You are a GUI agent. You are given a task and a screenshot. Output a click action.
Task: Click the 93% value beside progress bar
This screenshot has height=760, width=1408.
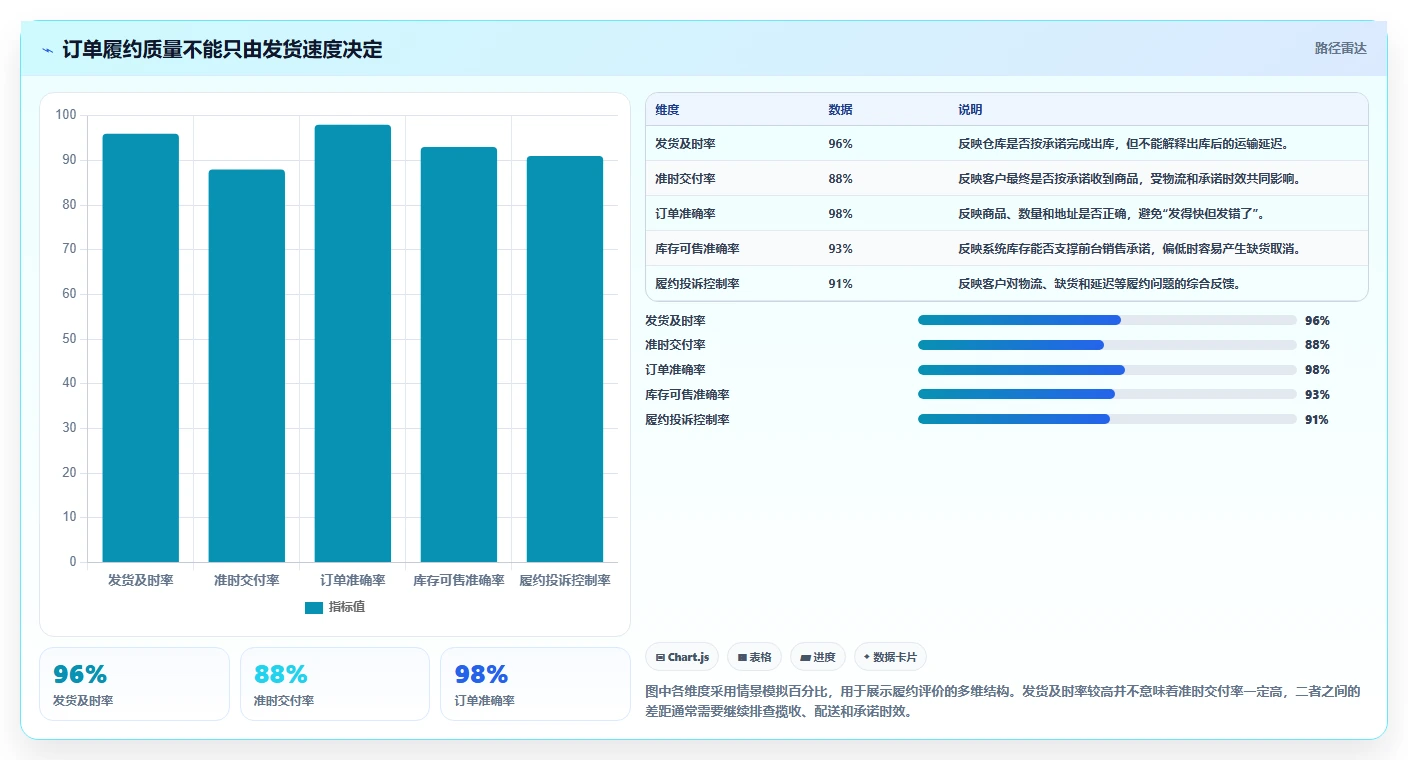click(1317, 395)
